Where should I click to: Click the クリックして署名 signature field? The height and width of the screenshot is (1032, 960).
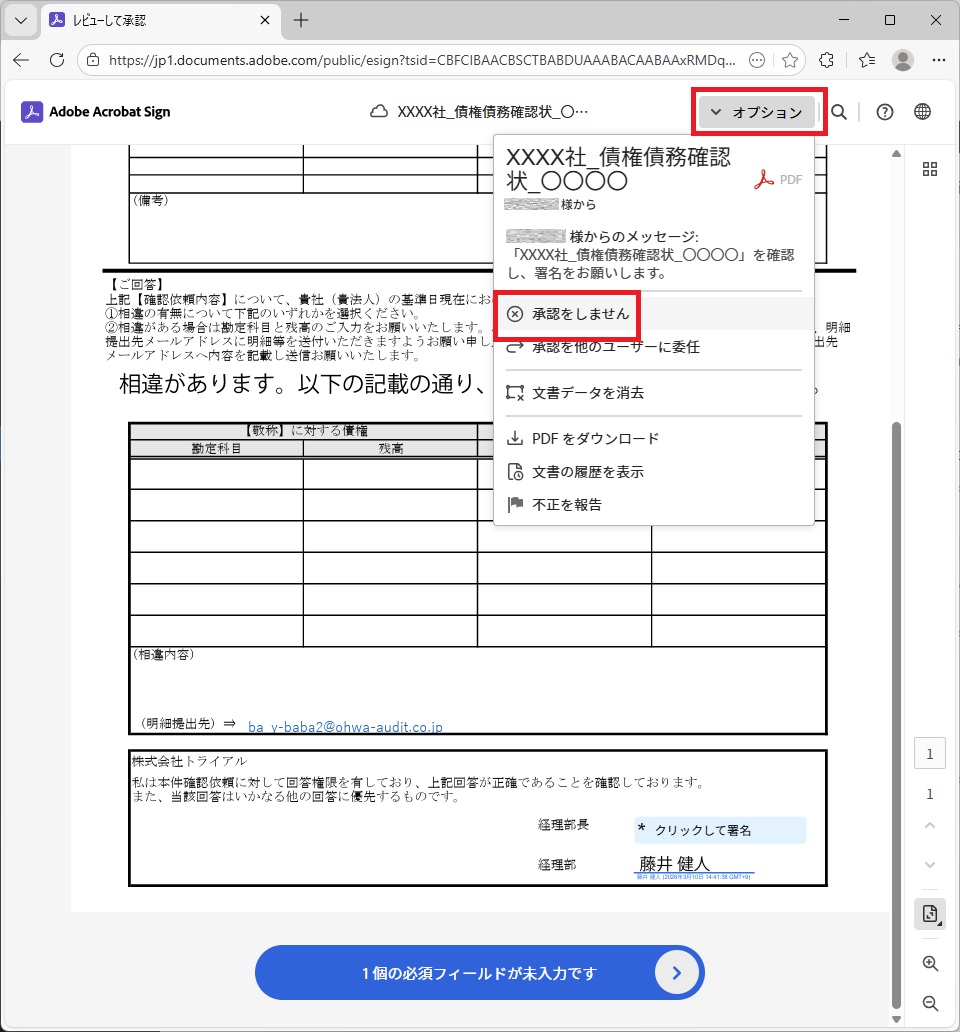coord(719,830)
